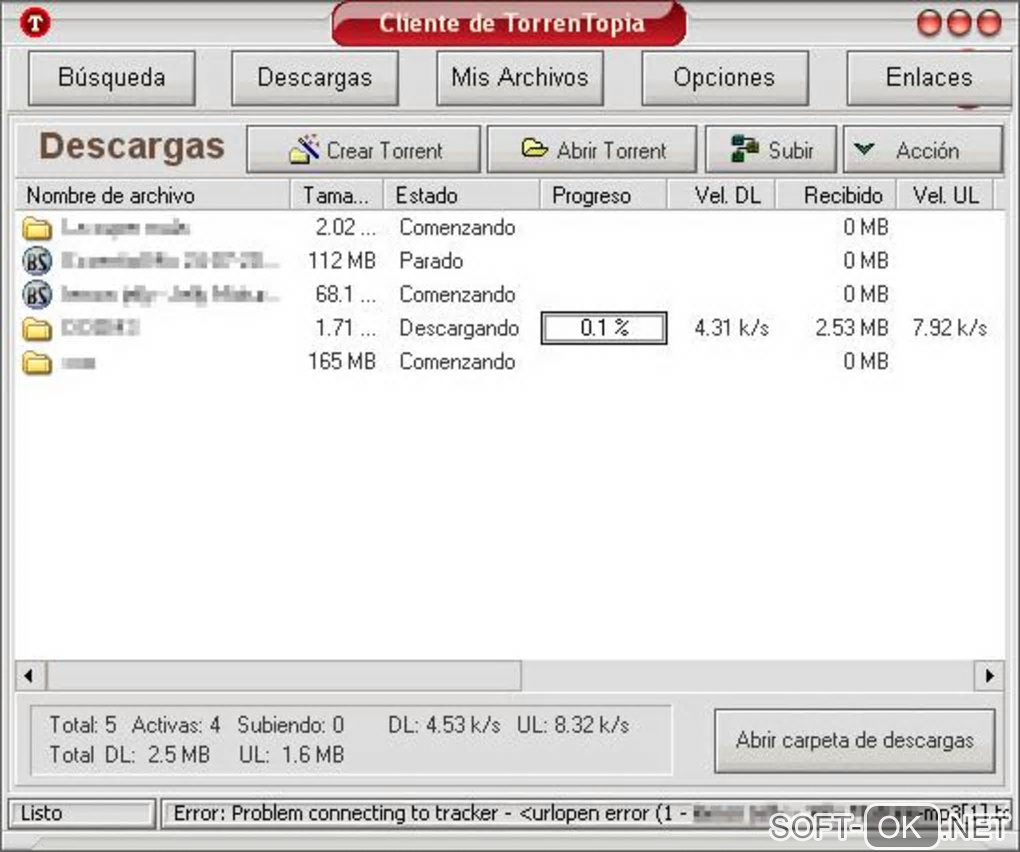Click the Total: 5 summary text
This screenshot has height=852, width=1020.
pos(83,725)
